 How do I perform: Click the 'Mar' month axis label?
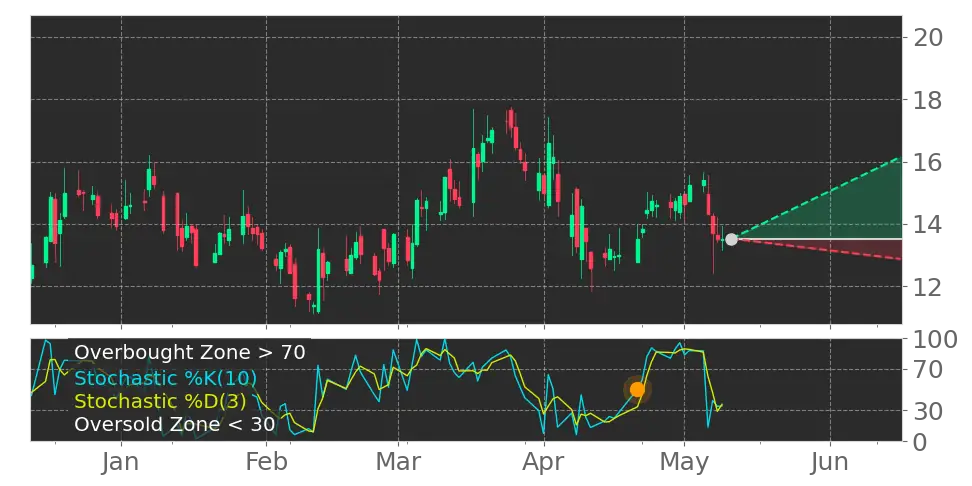click(399, 462)
